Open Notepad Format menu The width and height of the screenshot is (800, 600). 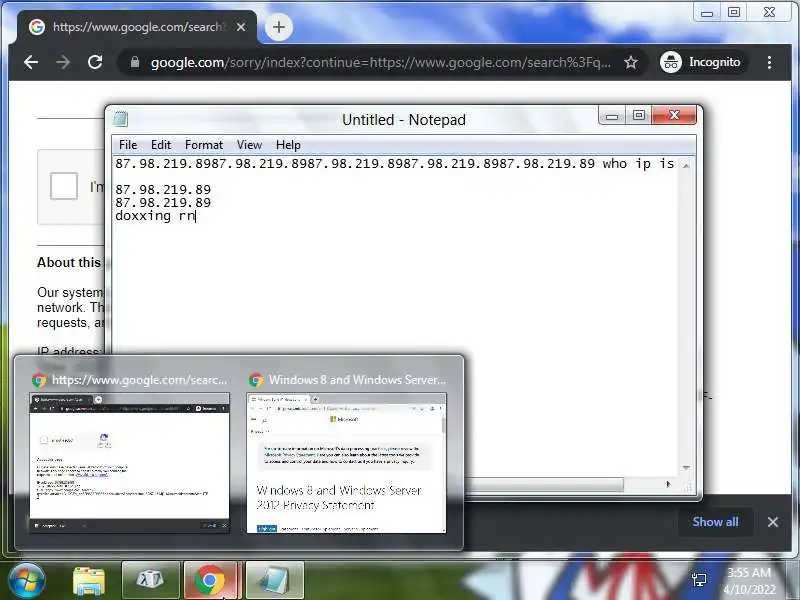pos(204,145)
